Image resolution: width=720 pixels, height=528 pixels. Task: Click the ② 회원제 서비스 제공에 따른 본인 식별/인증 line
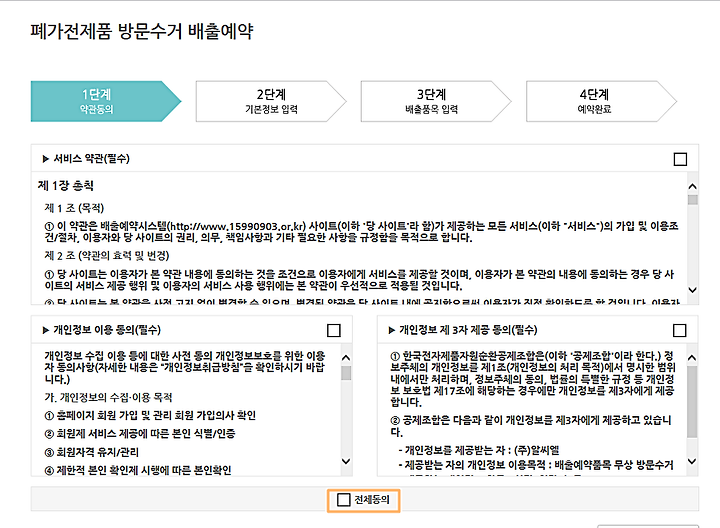(x=140, y=434)
